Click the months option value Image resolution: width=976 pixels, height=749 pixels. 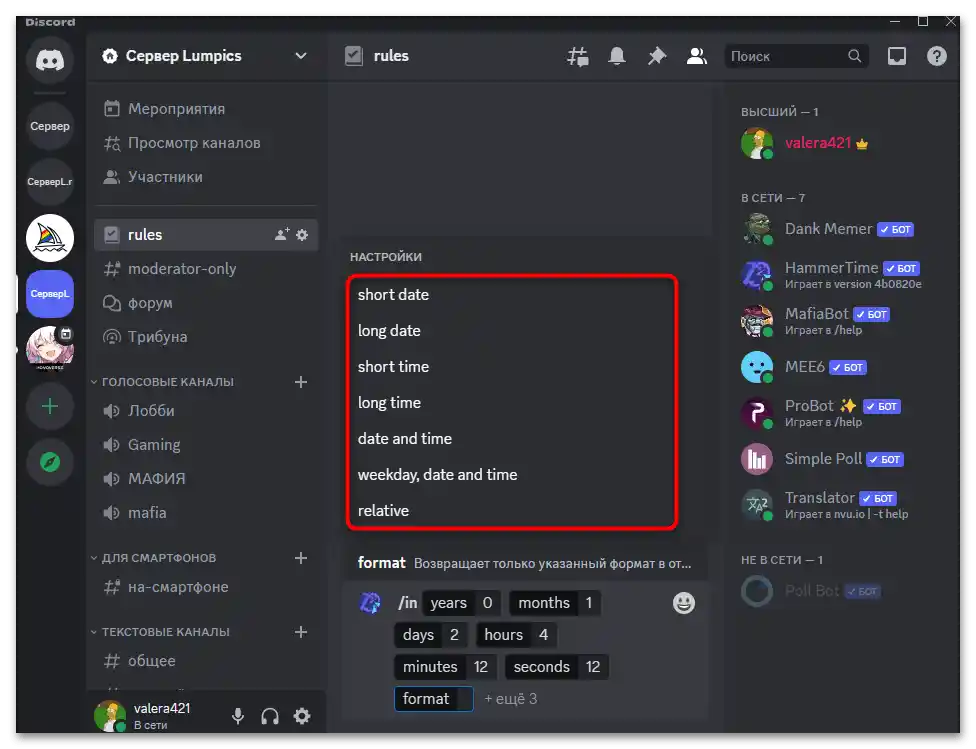(x=589, y=603)
